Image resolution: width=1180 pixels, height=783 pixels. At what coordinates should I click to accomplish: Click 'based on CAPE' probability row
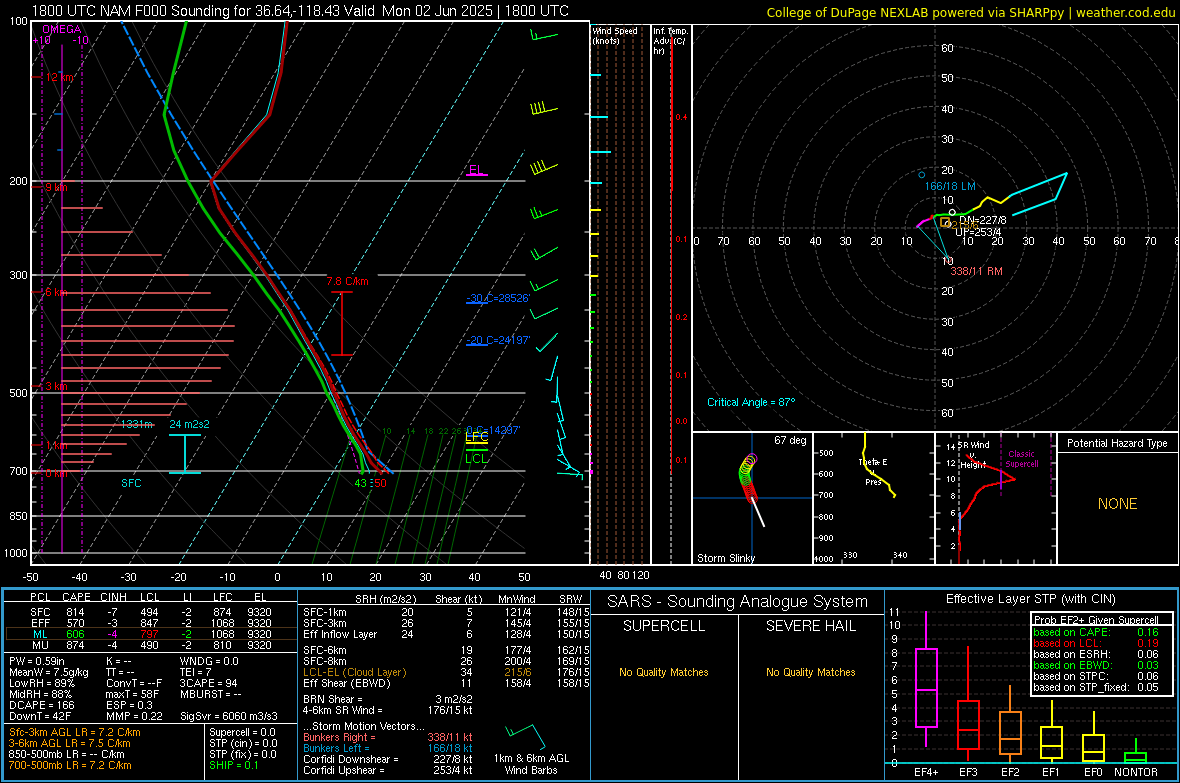click(x=1096, y=632)
